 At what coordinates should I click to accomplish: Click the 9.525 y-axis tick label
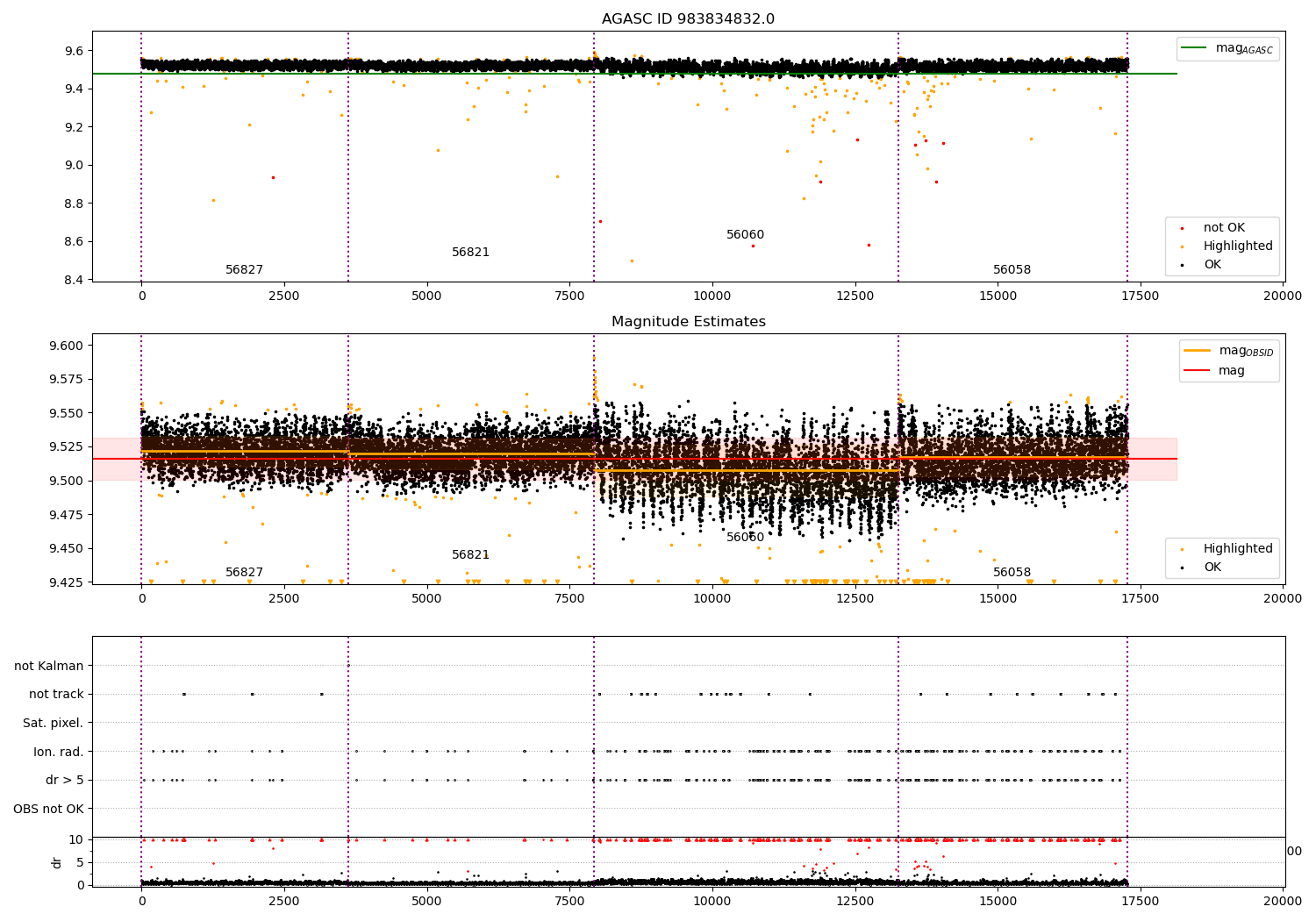click(x=68, y=446)
